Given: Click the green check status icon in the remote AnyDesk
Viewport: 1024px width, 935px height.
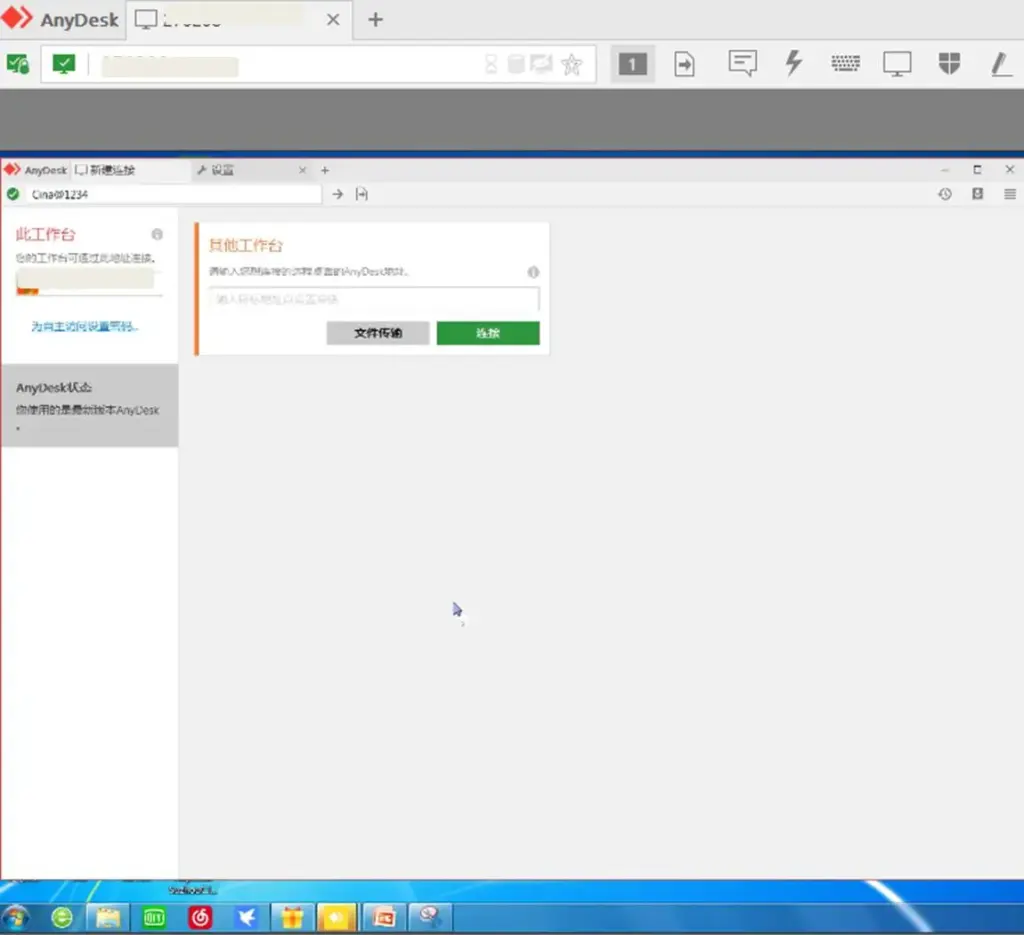Looking at the screenshot, I should click(12, 194).
